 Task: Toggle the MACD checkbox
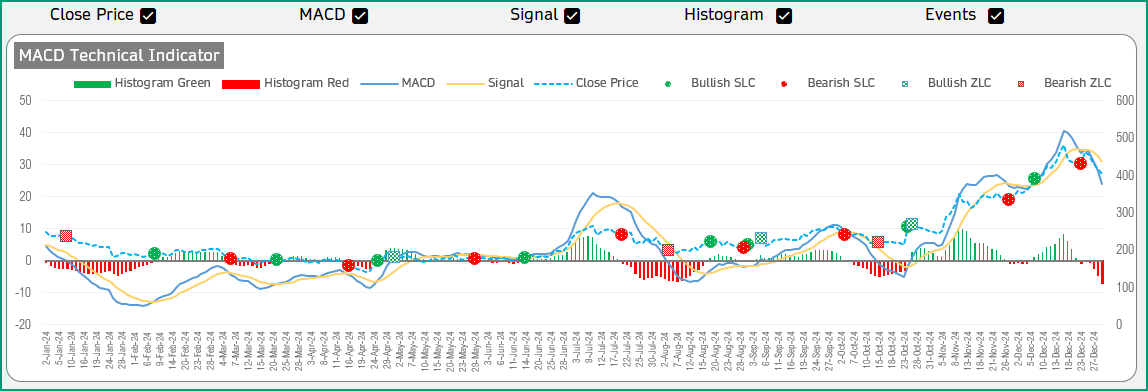pyautogui.click(x=359, y=15)
